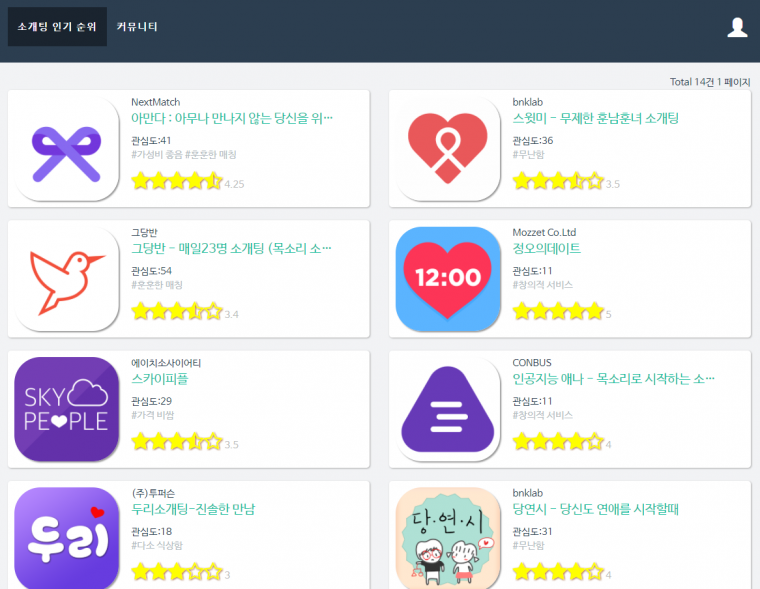The image size is (760, 589).
Task: Click the 두리소개팅-진솔한 만남 link
Action: tap(193, 509)
